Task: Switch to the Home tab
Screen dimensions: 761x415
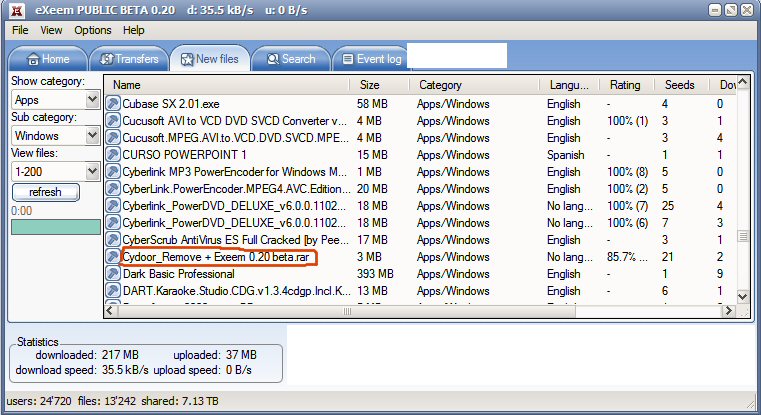Action: (48, 59)
